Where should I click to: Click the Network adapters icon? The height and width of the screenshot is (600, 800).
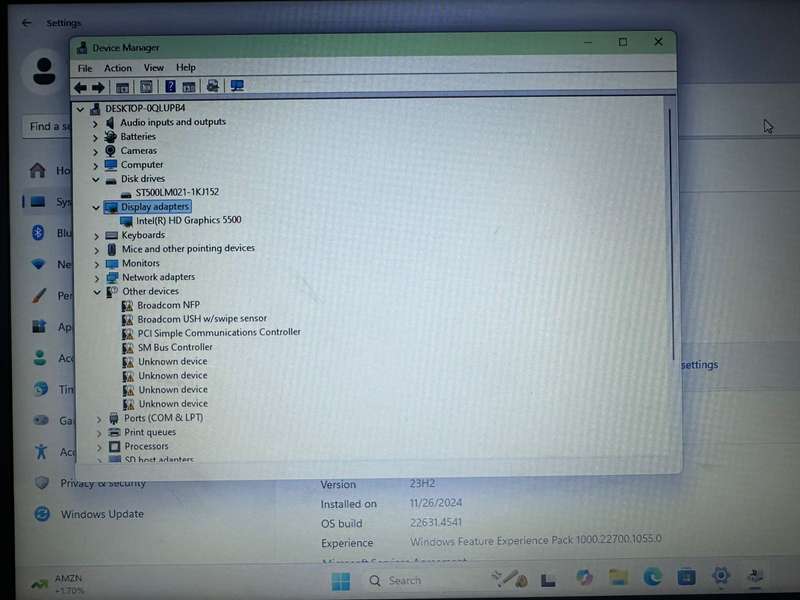point(112,277)
